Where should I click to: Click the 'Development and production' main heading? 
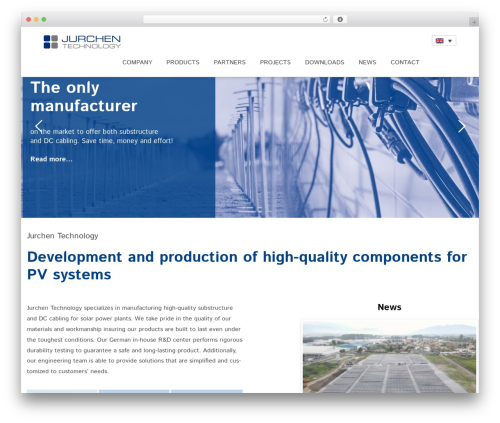pos(247,266)
